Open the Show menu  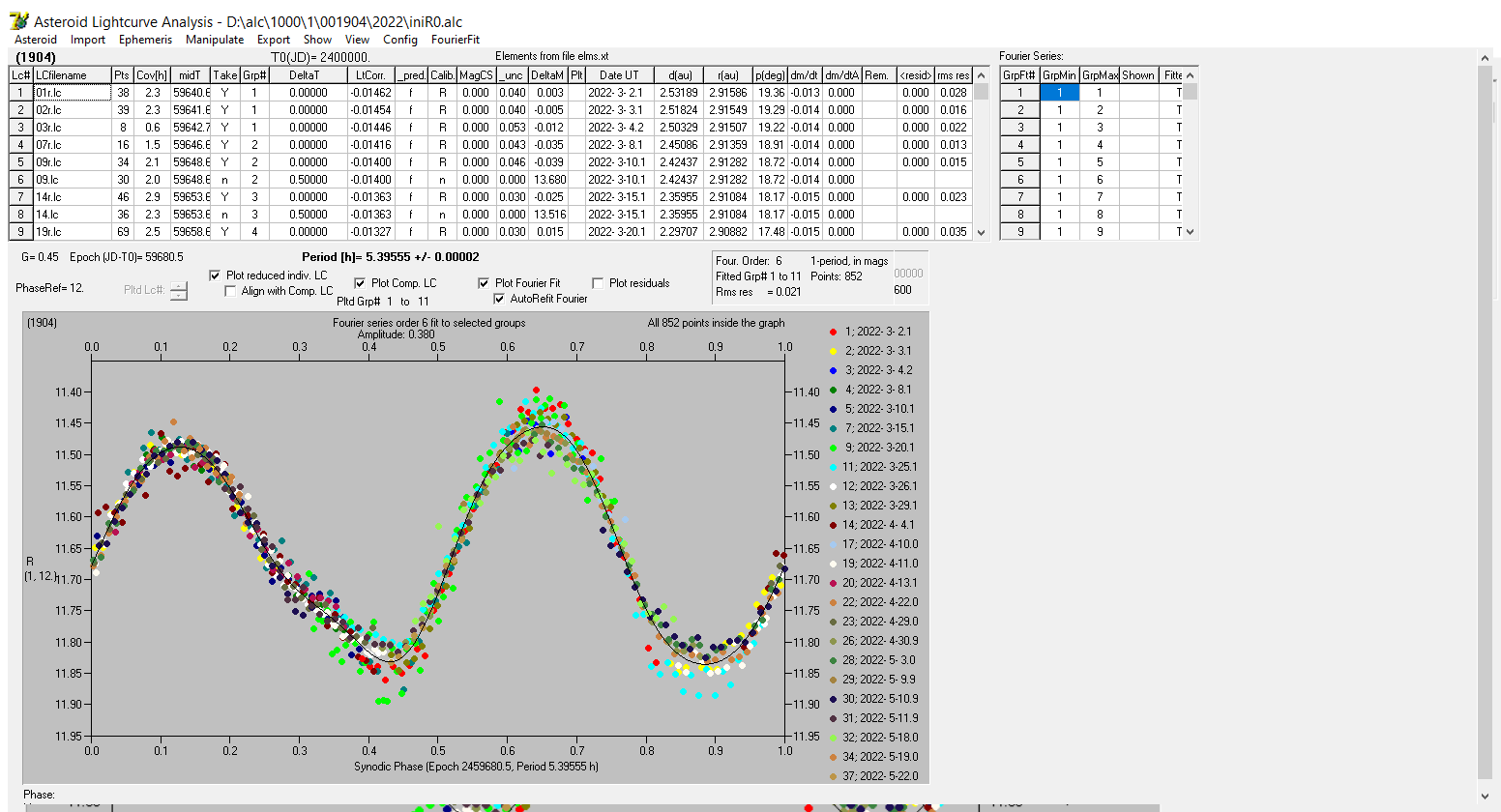(317, 40)
